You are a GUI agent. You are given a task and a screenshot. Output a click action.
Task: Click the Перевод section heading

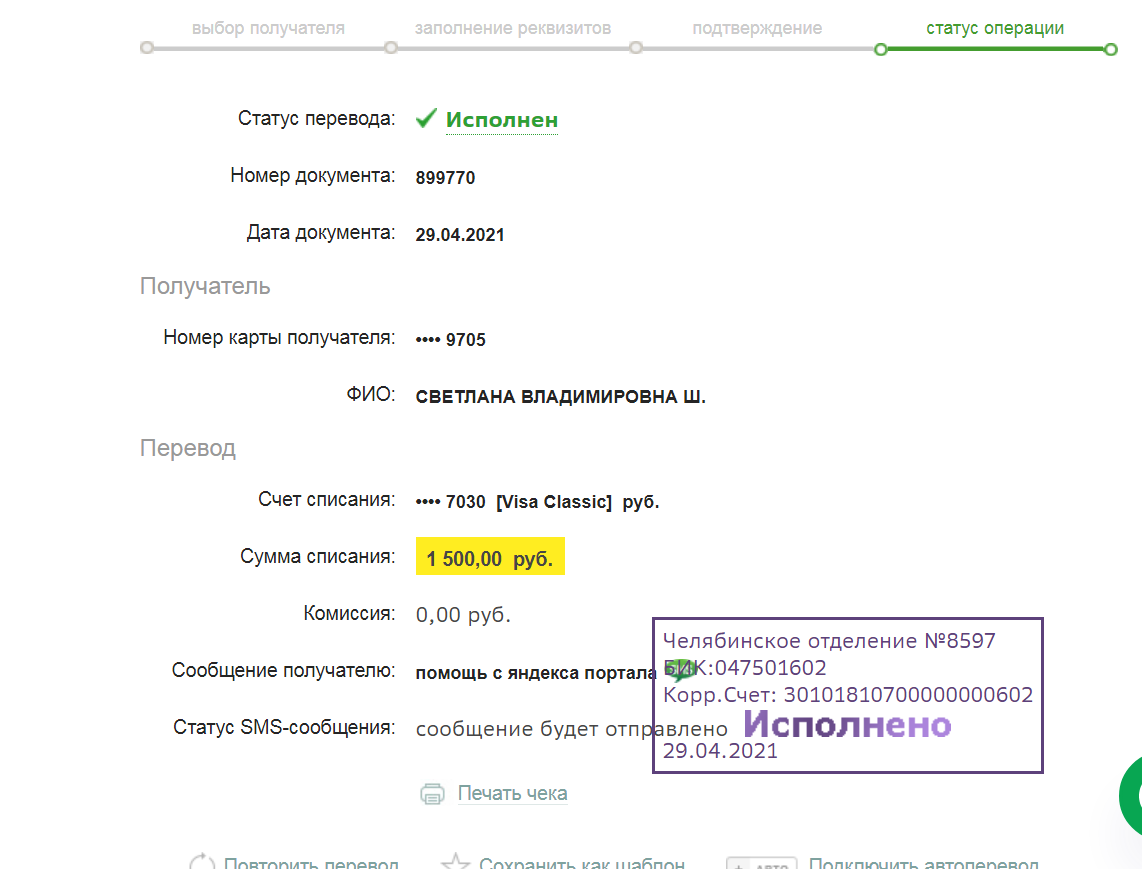[188, 448]
